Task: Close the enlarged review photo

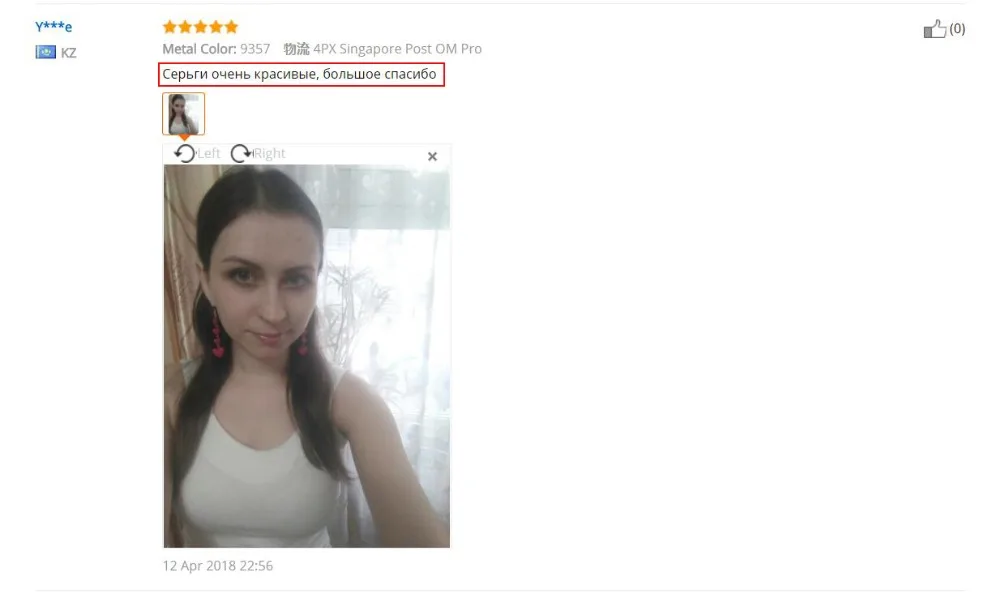Action: pyautogui.click(x=432, y=156)
